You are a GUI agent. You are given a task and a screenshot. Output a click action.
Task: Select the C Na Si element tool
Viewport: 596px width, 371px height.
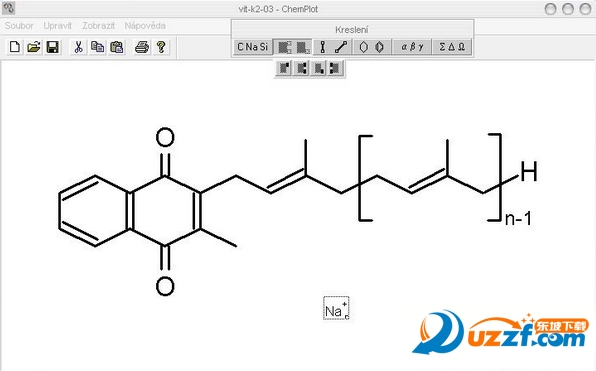[x=252, y=47]
